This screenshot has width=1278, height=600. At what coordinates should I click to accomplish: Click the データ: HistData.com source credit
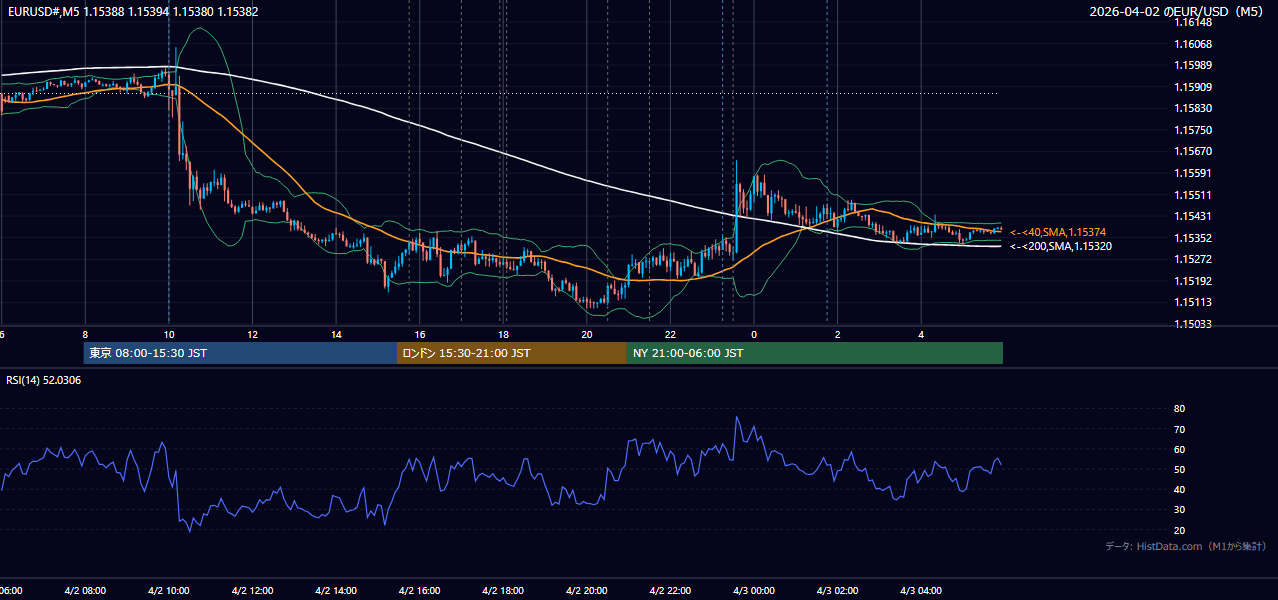1186,546
